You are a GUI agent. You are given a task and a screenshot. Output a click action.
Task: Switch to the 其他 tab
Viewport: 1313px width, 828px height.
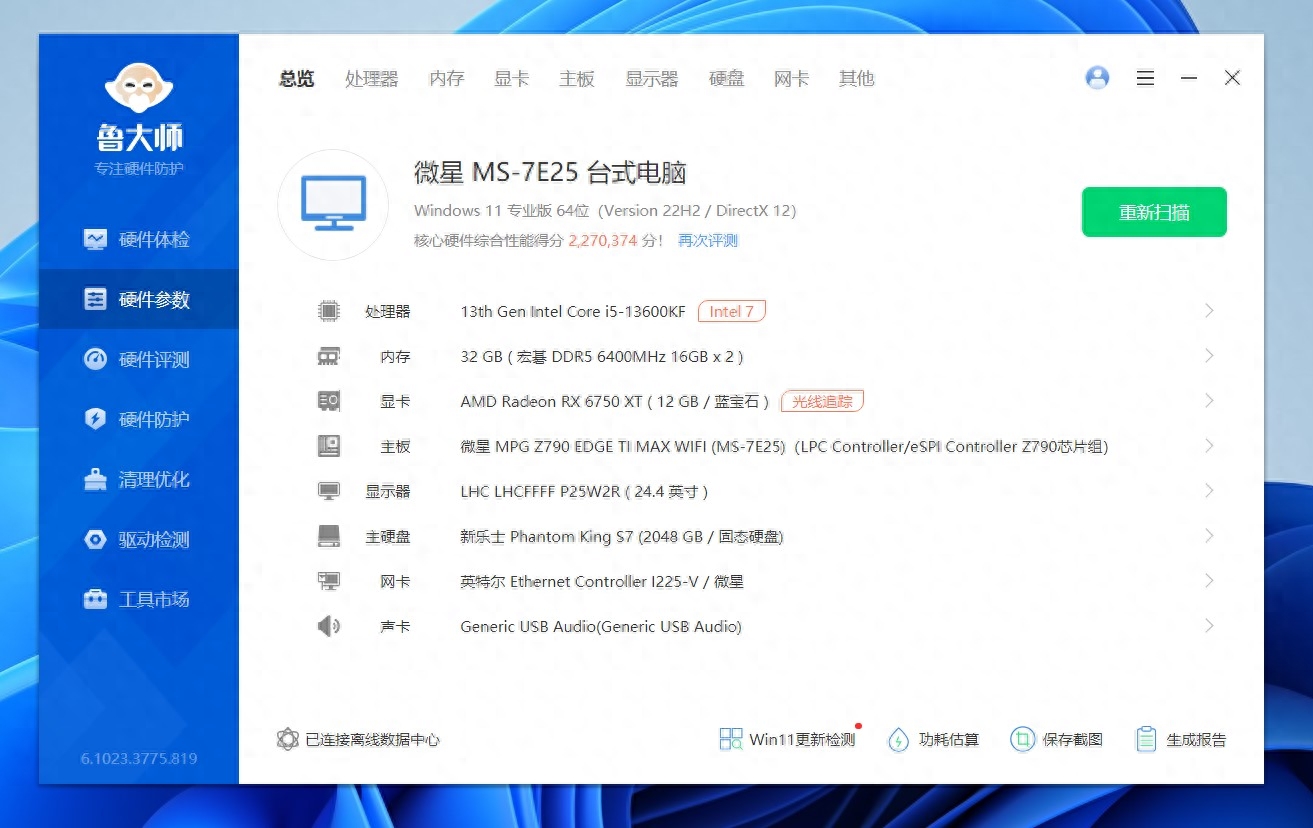(x=857, y=79)
